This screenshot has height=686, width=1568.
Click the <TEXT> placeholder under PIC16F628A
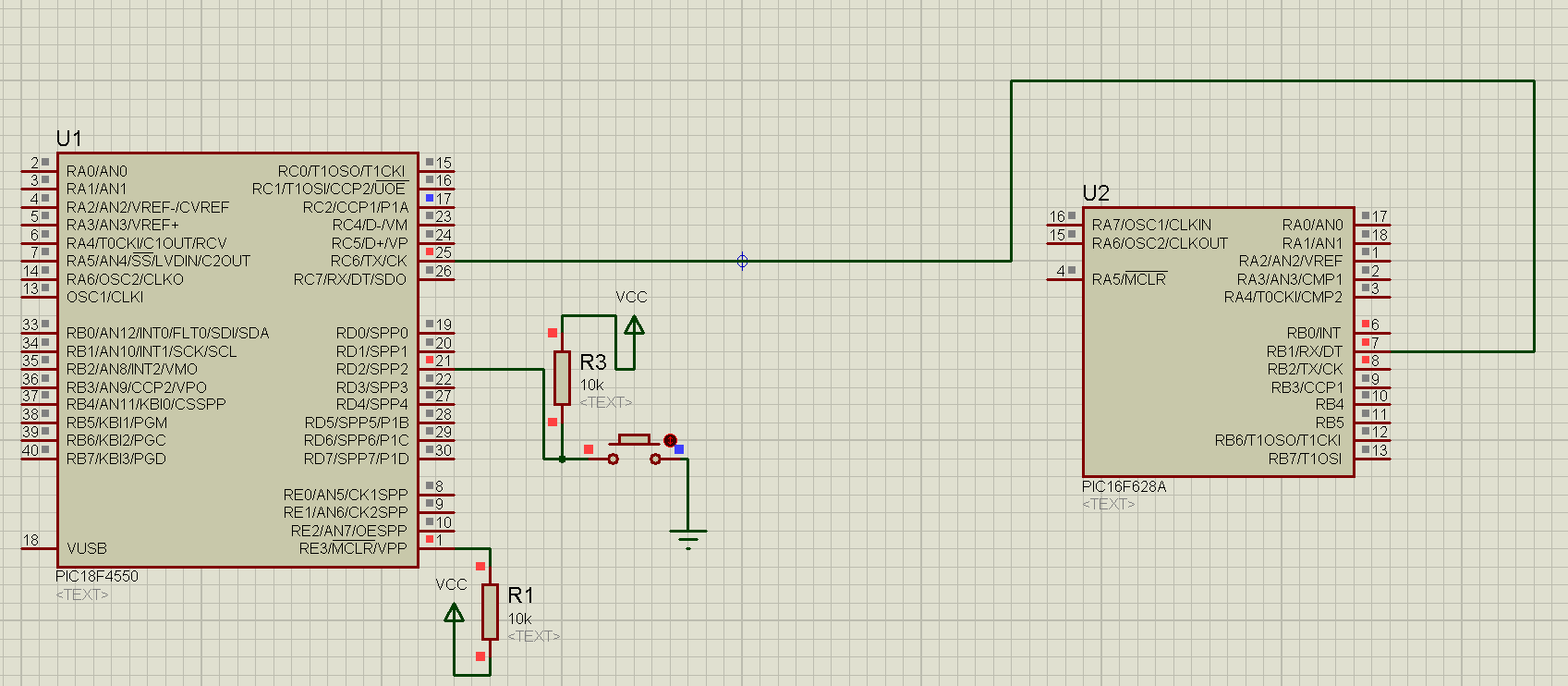coord(1109,504)
